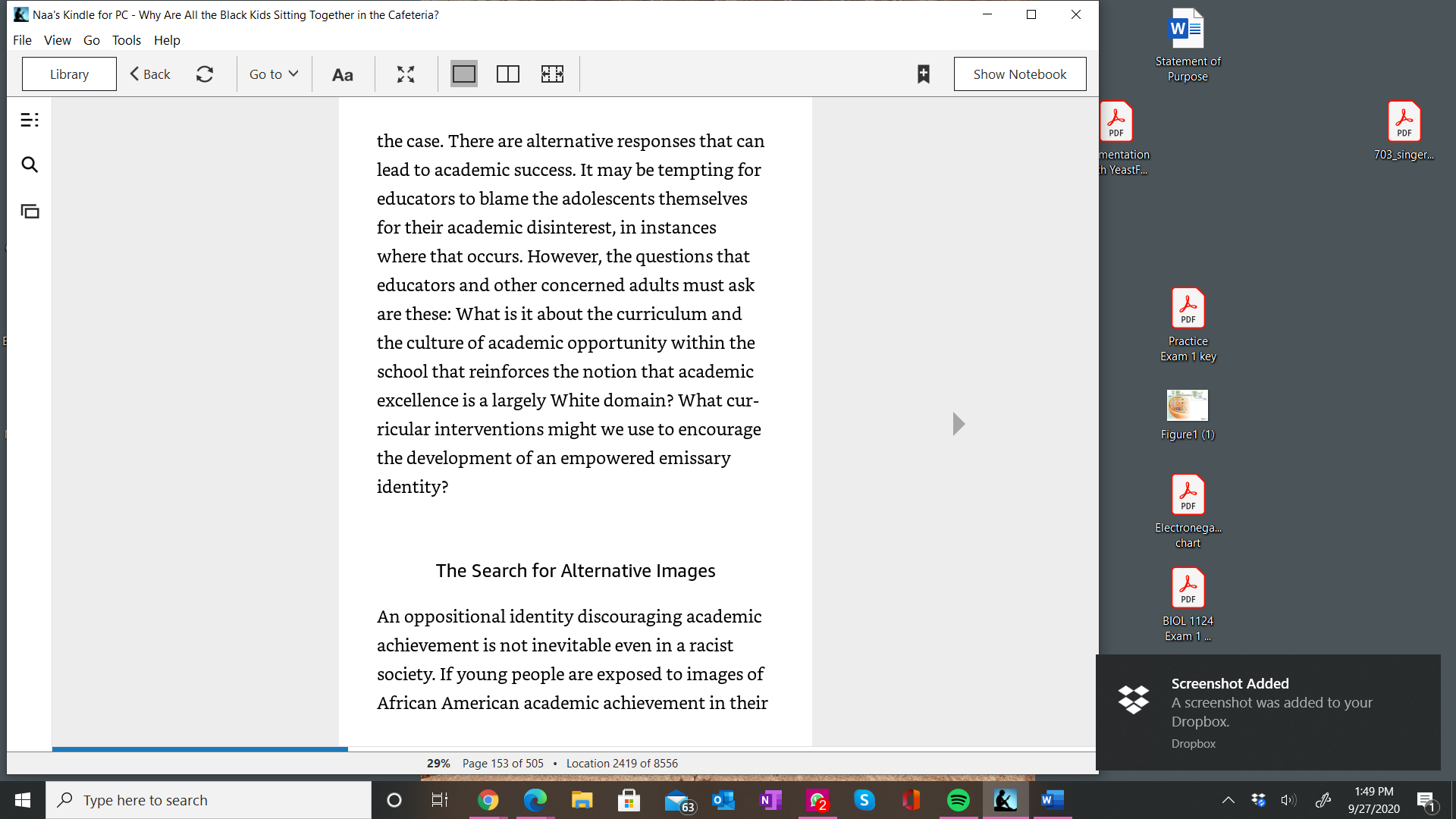Screen dimensions: 1456x819
Task: Open the pink taskbar app with 2 badge
Action: coord(817,800)
